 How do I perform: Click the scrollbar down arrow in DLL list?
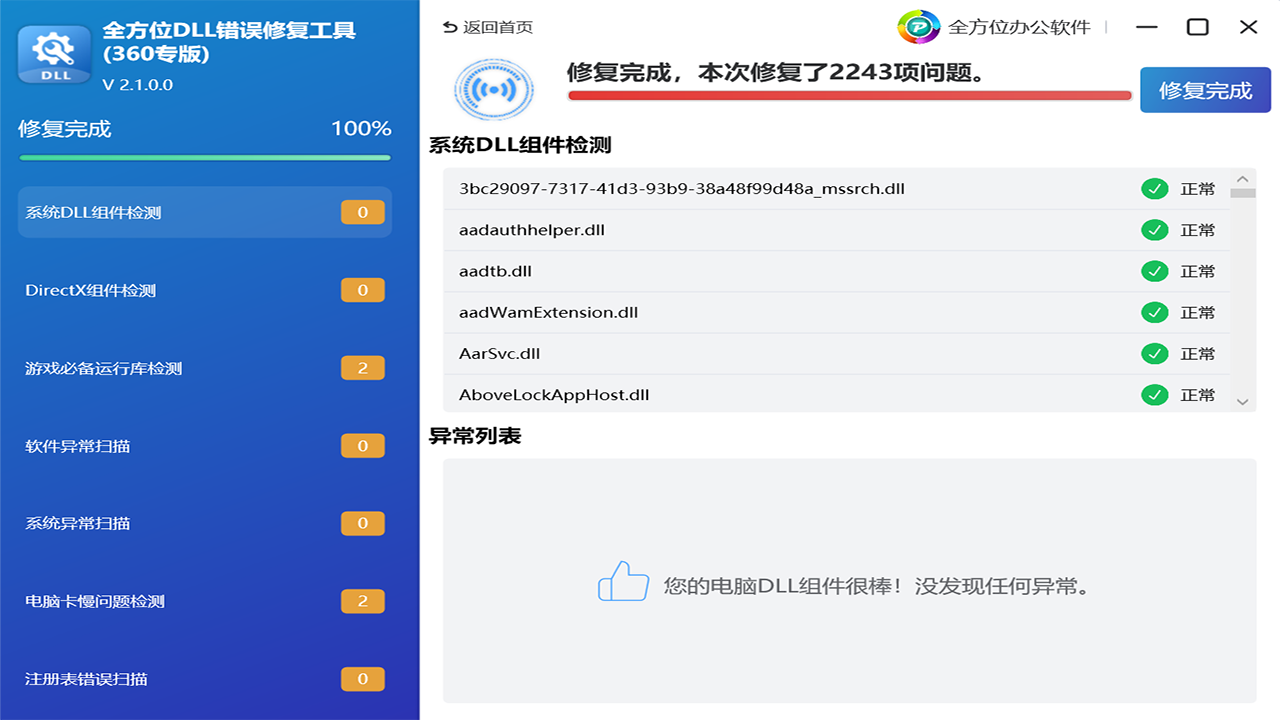[x=1242, y=401]
